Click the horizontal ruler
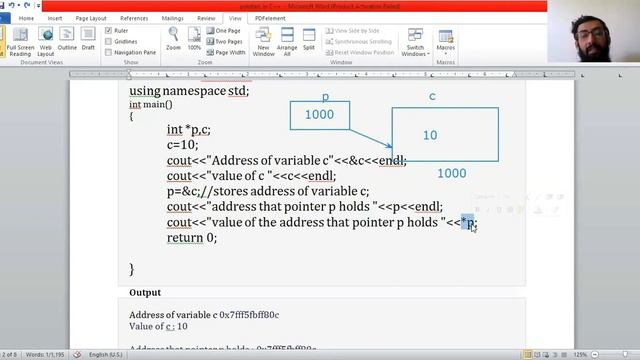Image resolution: width=640 pixels, height=360 pixels. (x=322, y=74)
